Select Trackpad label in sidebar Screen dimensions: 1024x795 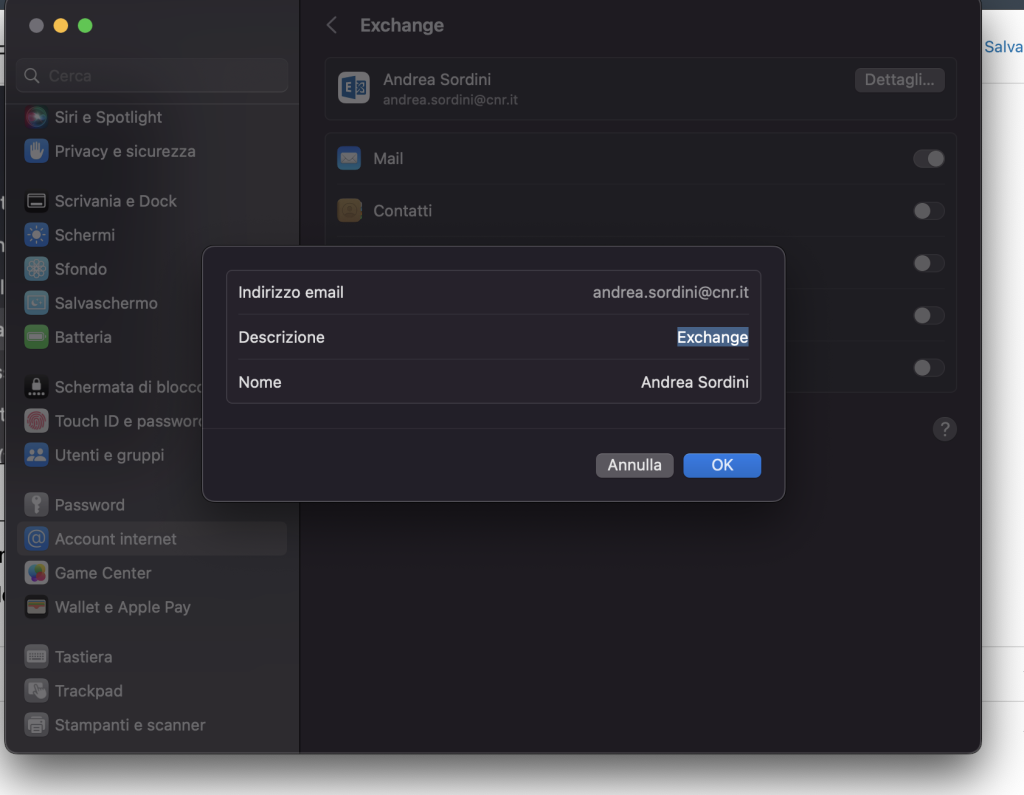pyautogui.click(x=89, y=690)
